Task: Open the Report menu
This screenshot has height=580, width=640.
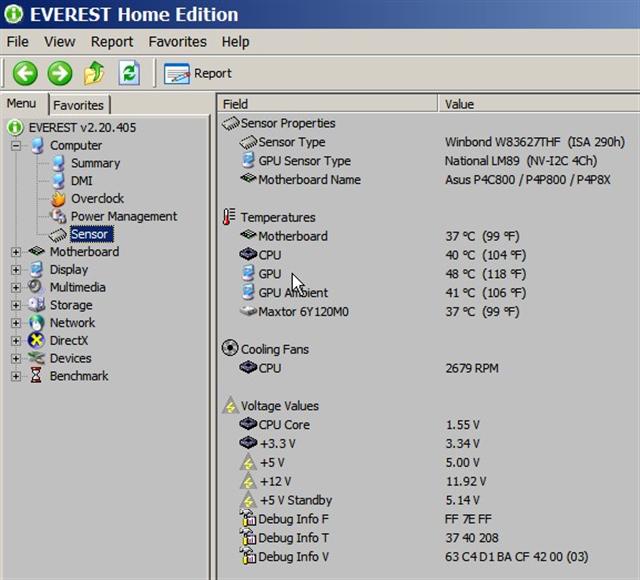Action: coord(112,42)
